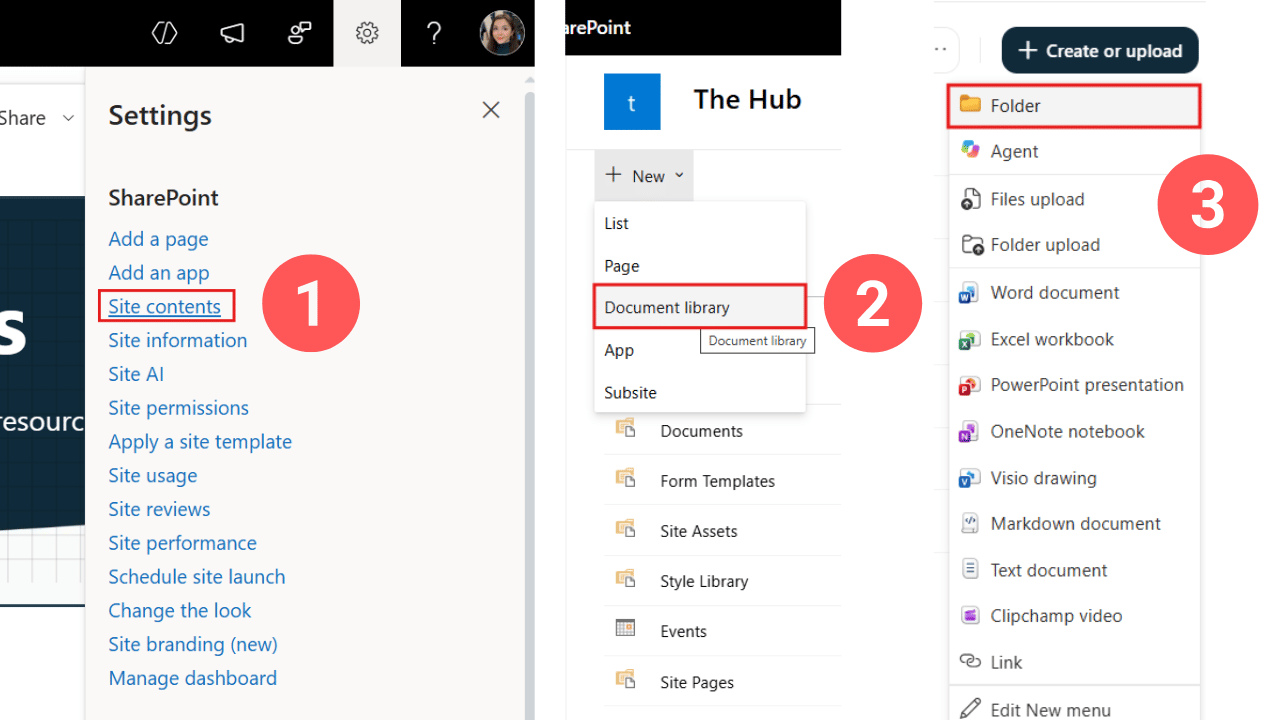Click the Word document icon
Image resolution: width=1280 pixels, height=720 pixels.
(969, 293)
